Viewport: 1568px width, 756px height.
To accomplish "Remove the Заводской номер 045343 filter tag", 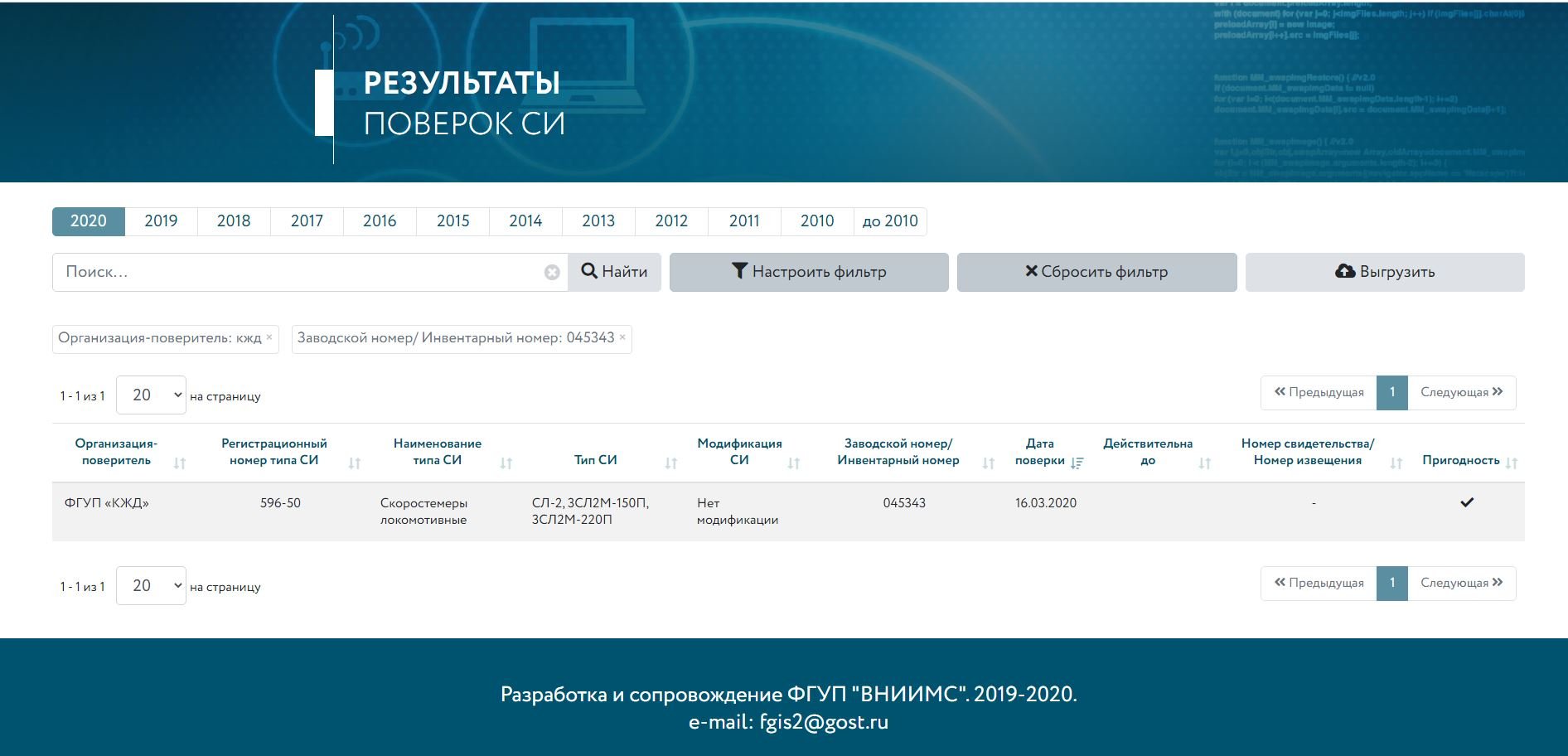I will (622, 337).
